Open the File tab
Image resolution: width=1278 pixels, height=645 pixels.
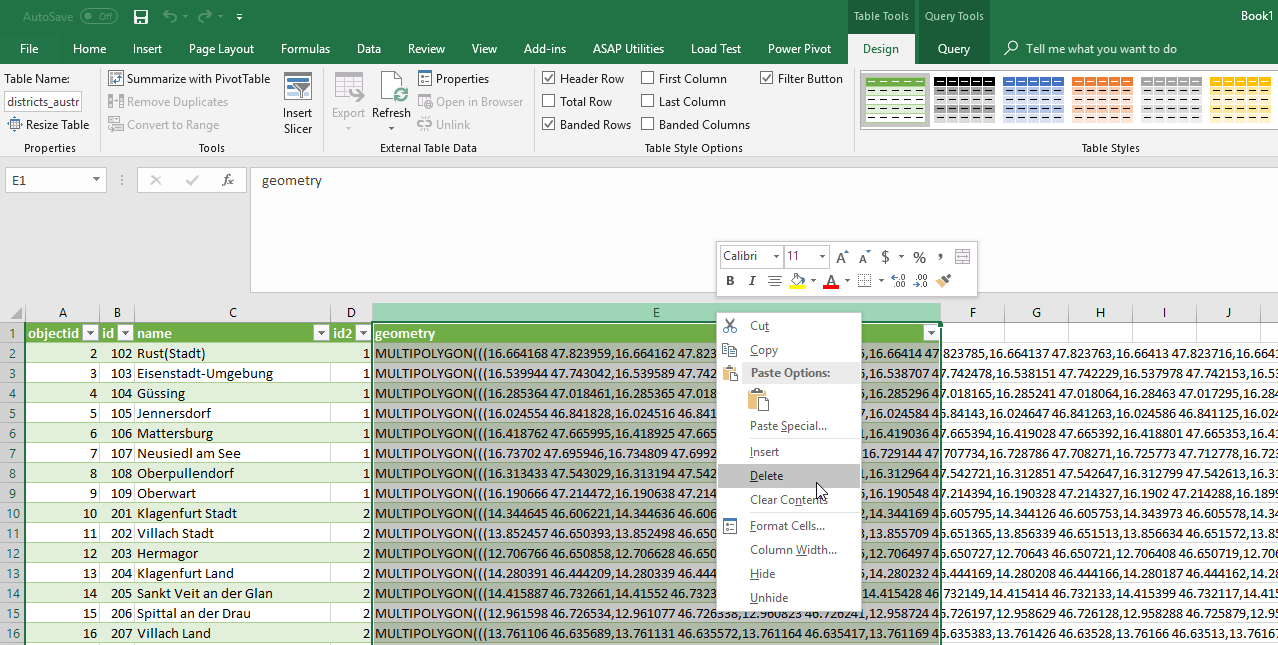pyautogui.click(x=29, y=49)
